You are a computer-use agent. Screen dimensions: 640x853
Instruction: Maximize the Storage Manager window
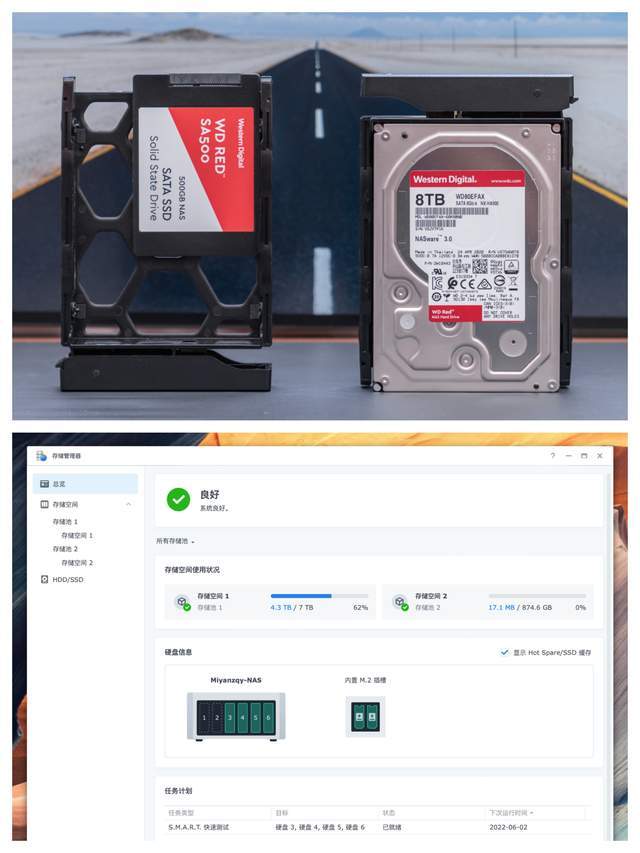(x=584, y=456)
